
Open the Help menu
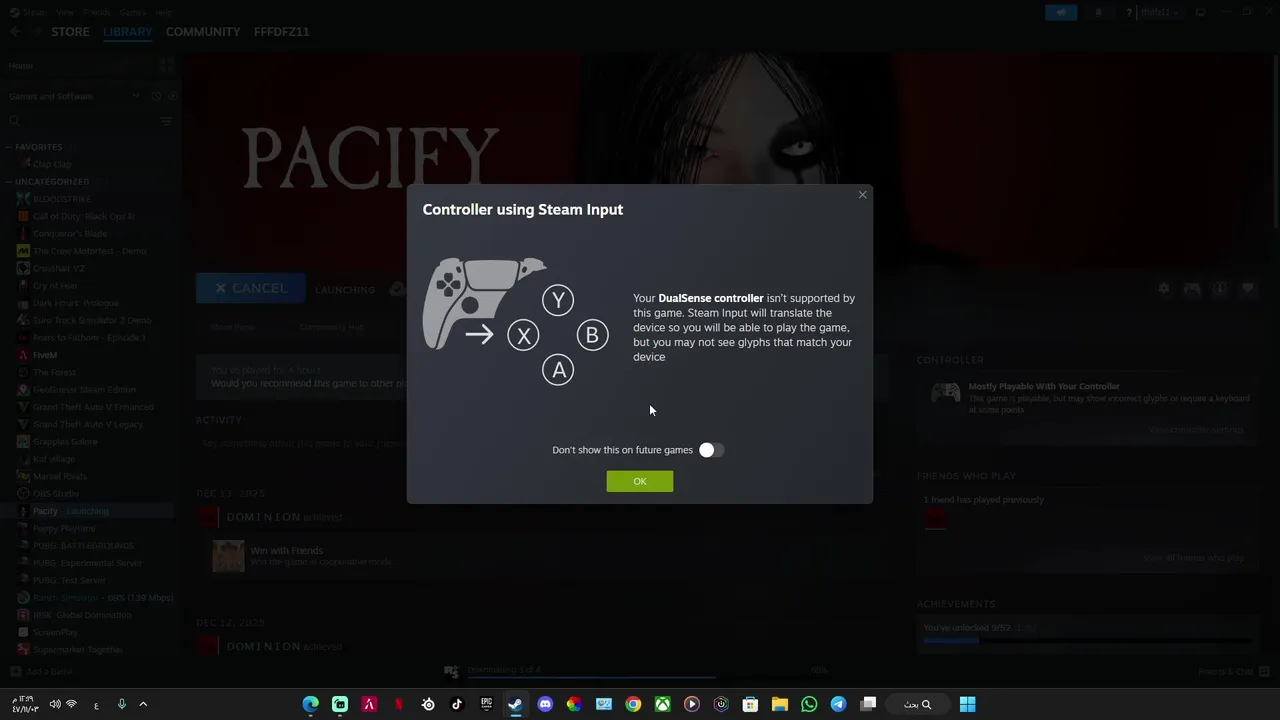pos(163,12)
